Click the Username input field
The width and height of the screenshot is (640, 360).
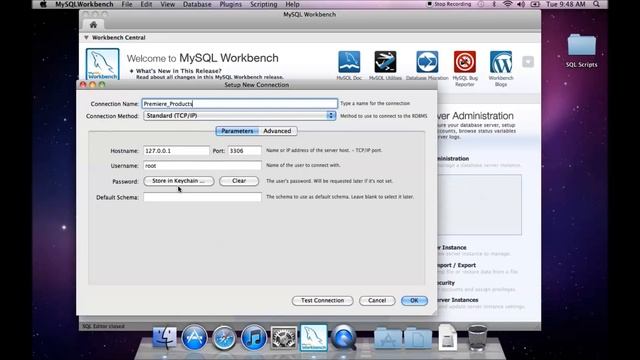click(202, 166)
